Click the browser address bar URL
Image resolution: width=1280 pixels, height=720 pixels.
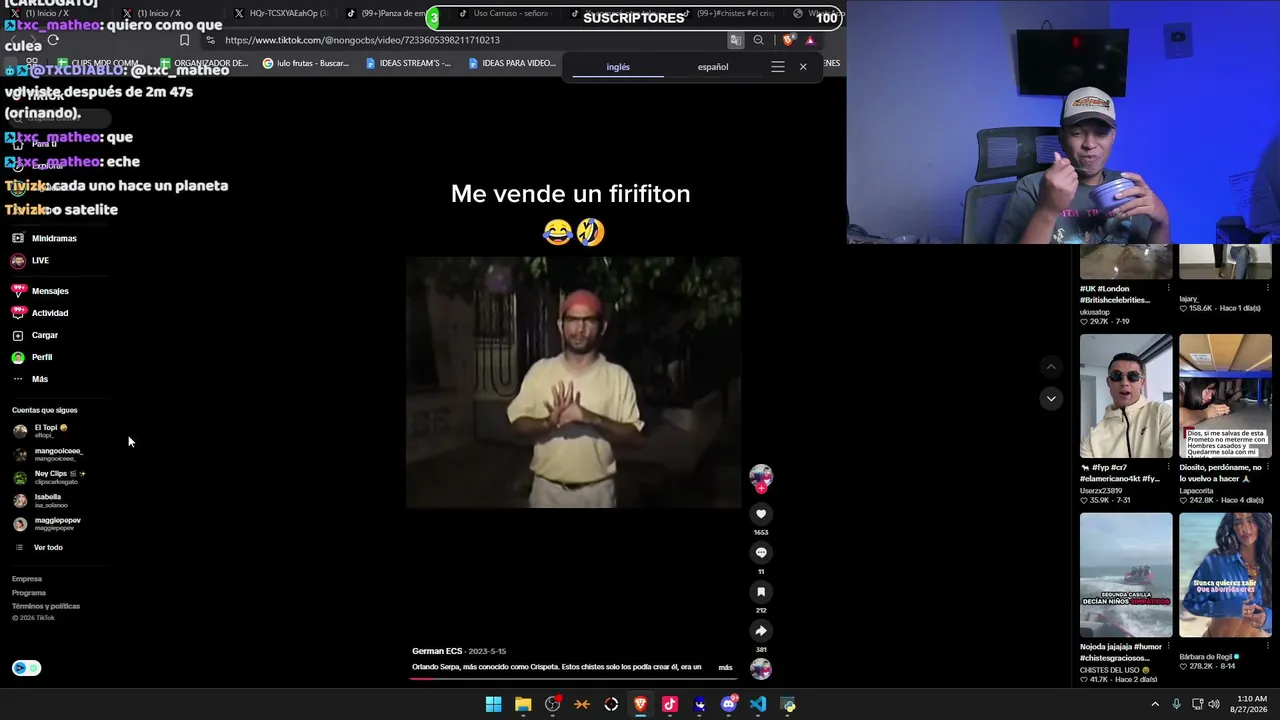click(362, 40)
